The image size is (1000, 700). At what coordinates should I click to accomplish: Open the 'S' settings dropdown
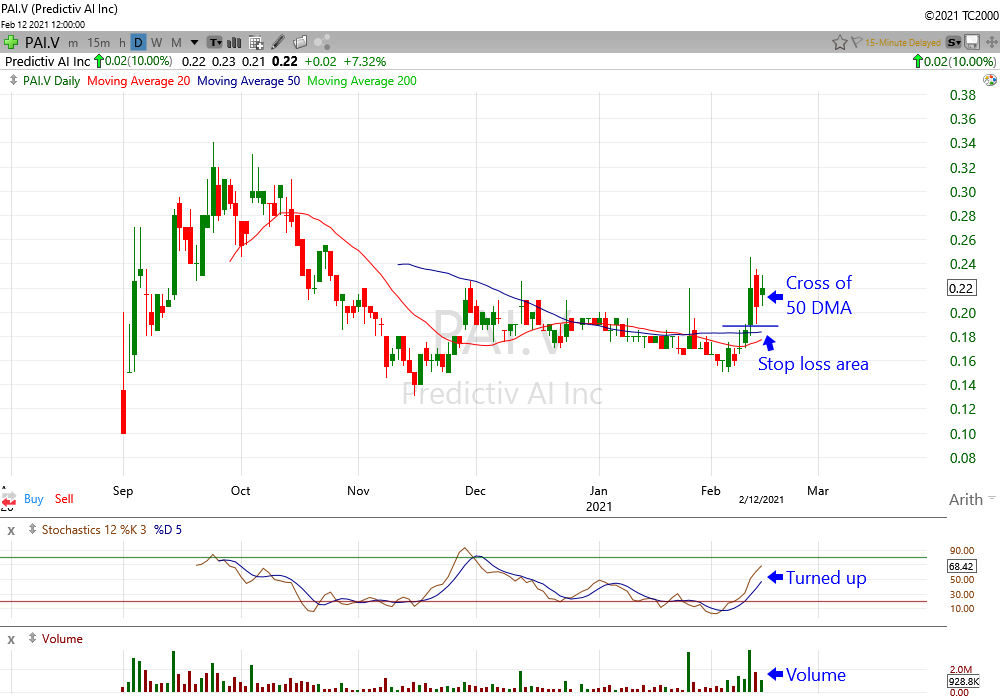(953, 43)
